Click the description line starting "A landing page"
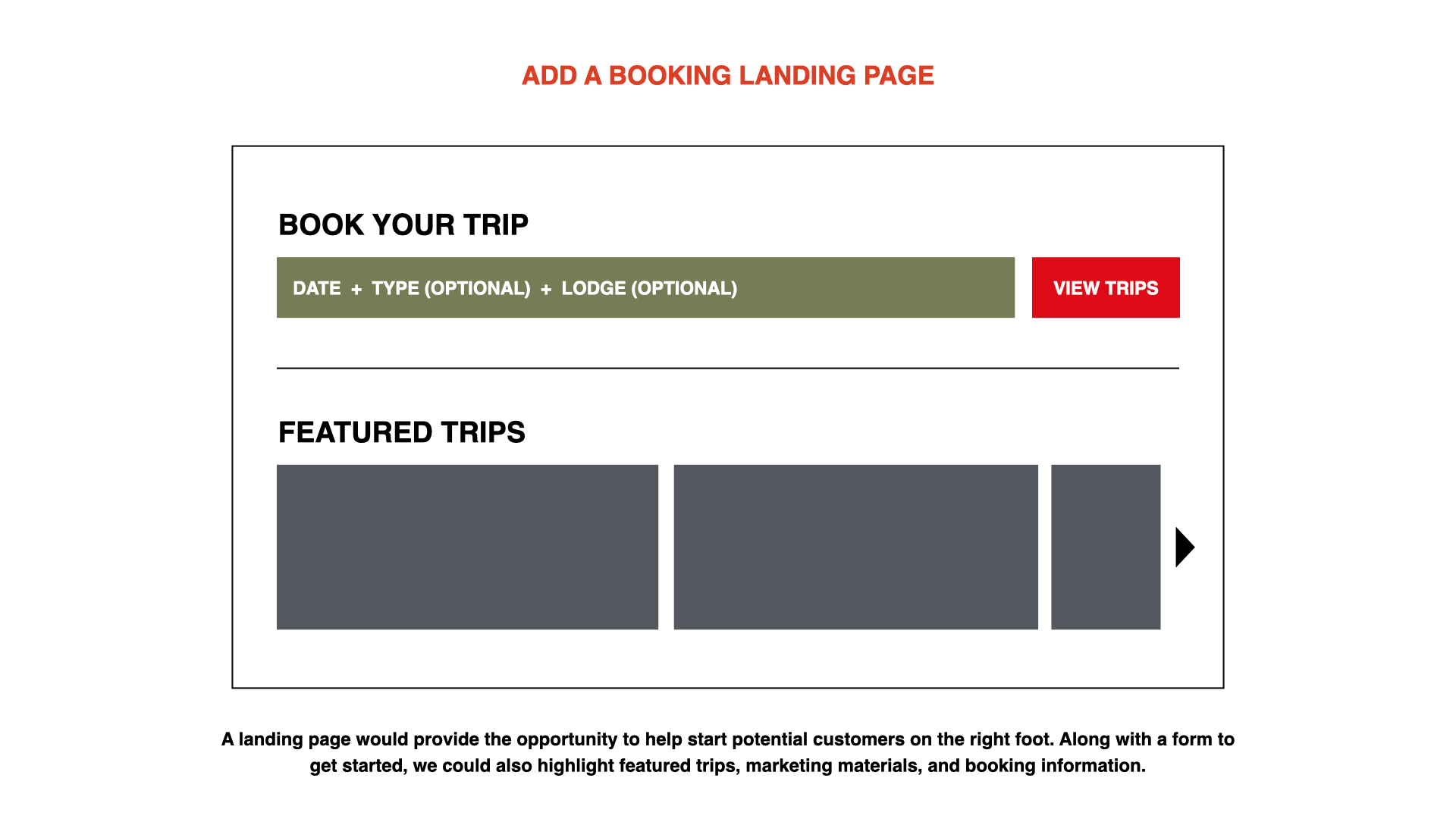The width and height of the screenshot is (1456, 819). tap(727, 739)
